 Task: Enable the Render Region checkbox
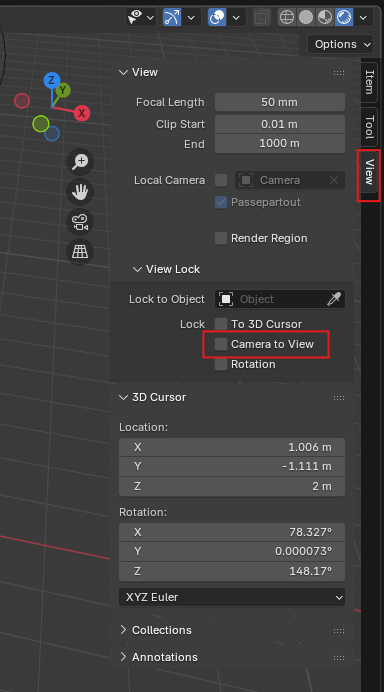coord(221,238)
